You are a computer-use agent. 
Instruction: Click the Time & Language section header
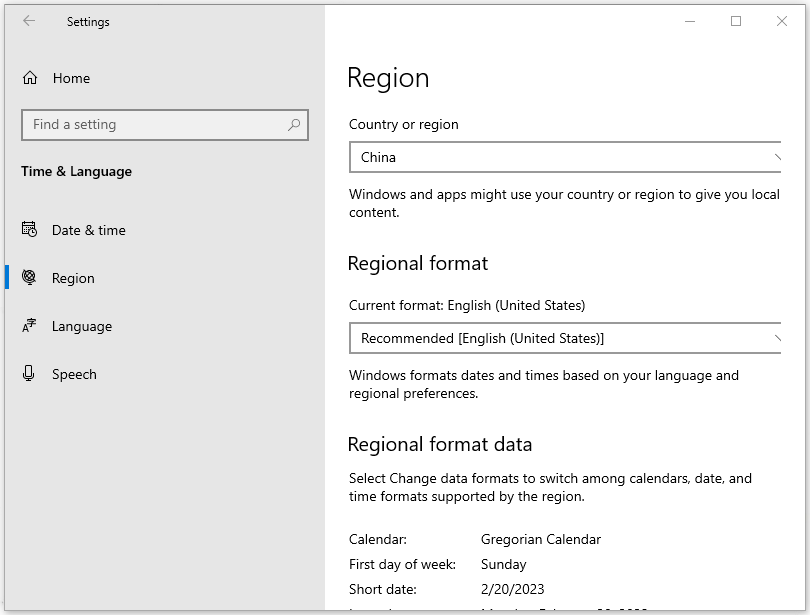[x=76, y=171]
